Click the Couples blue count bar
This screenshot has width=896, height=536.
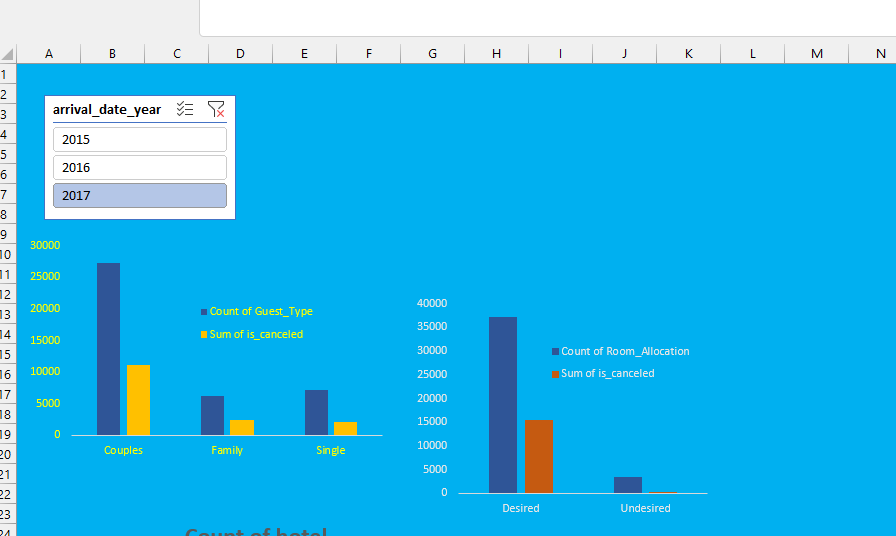[109, 349]
